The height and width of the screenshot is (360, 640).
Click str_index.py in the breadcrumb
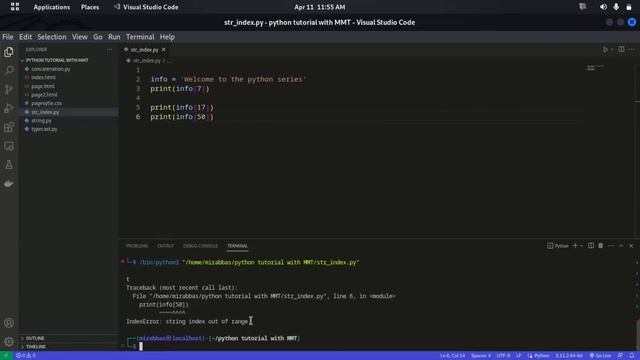pyautogui.click(x=147, y=60)
